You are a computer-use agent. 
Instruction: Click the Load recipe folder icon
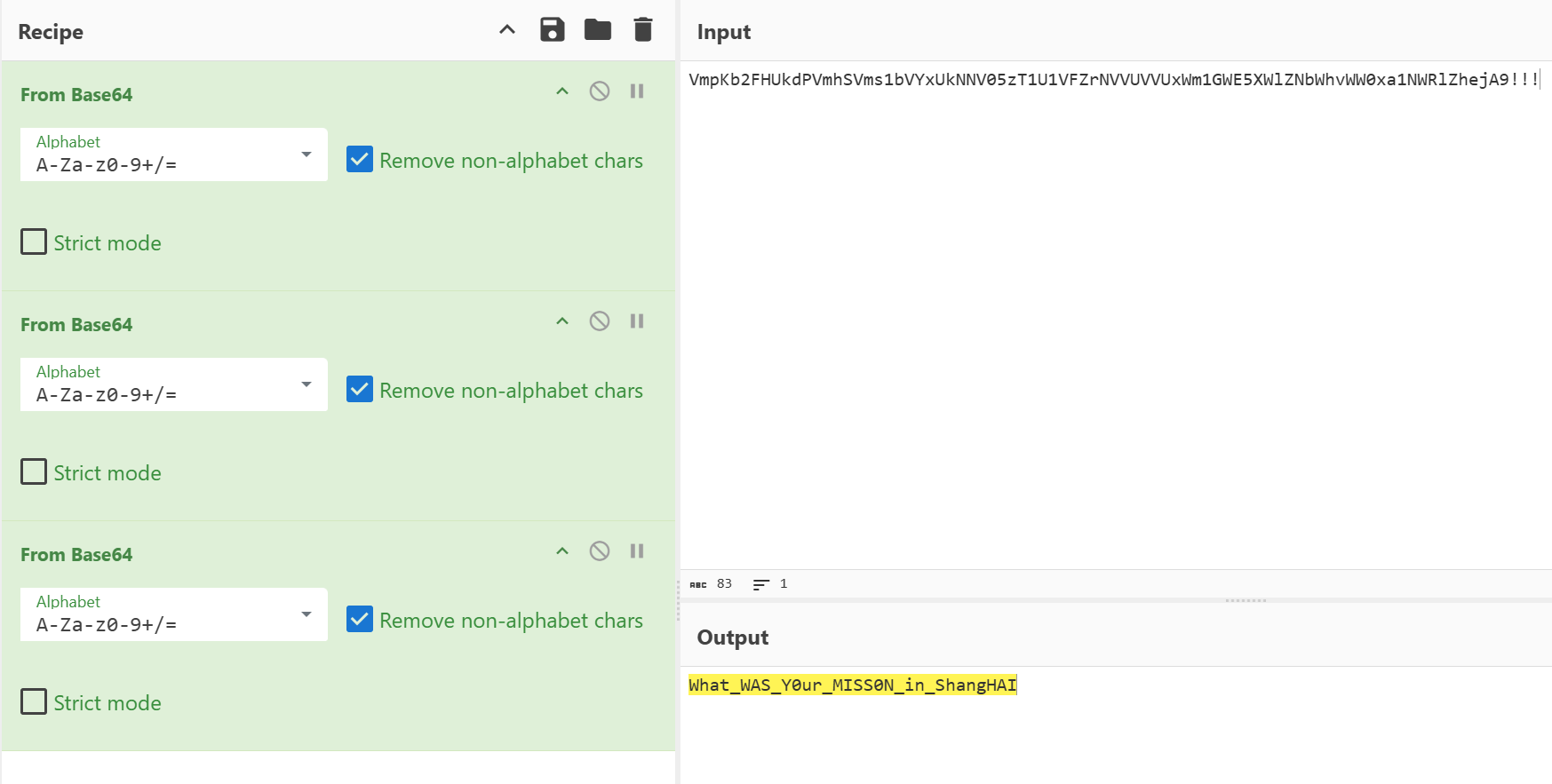pos(598,30)
